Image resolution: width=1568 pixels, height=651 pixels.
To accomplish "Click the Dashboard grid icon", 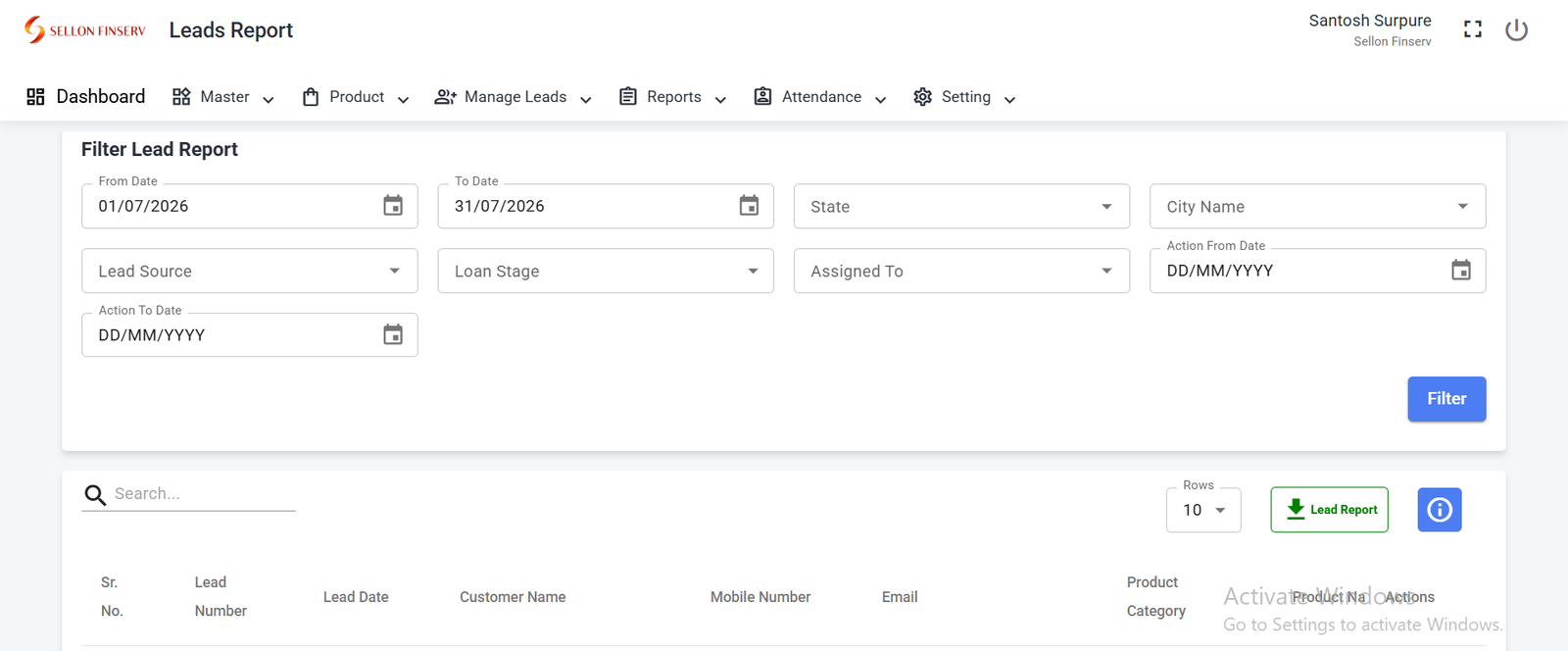I will click(36, 96).
